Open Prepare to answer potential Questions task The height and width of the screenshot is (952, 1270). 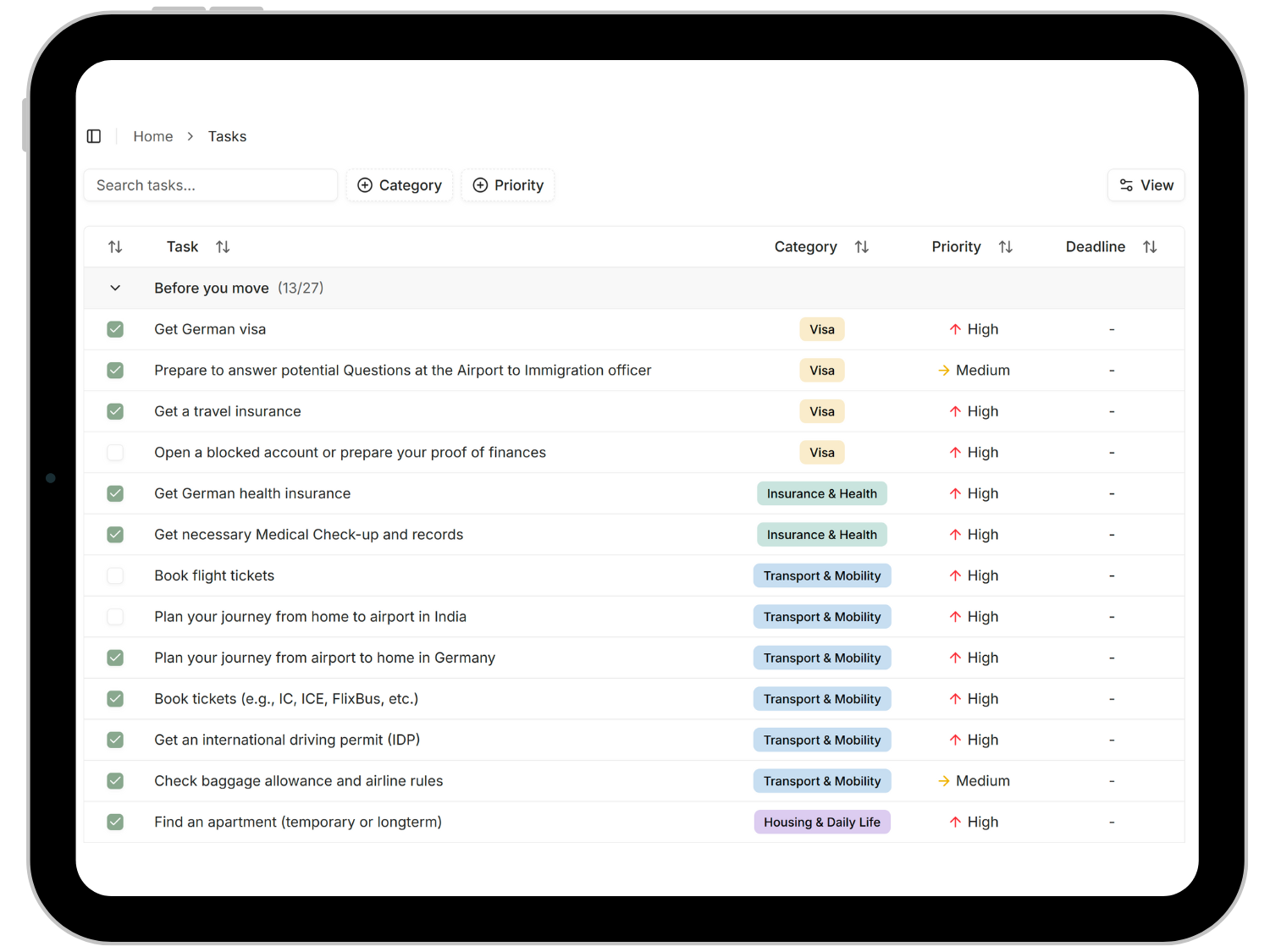[403, 371]
